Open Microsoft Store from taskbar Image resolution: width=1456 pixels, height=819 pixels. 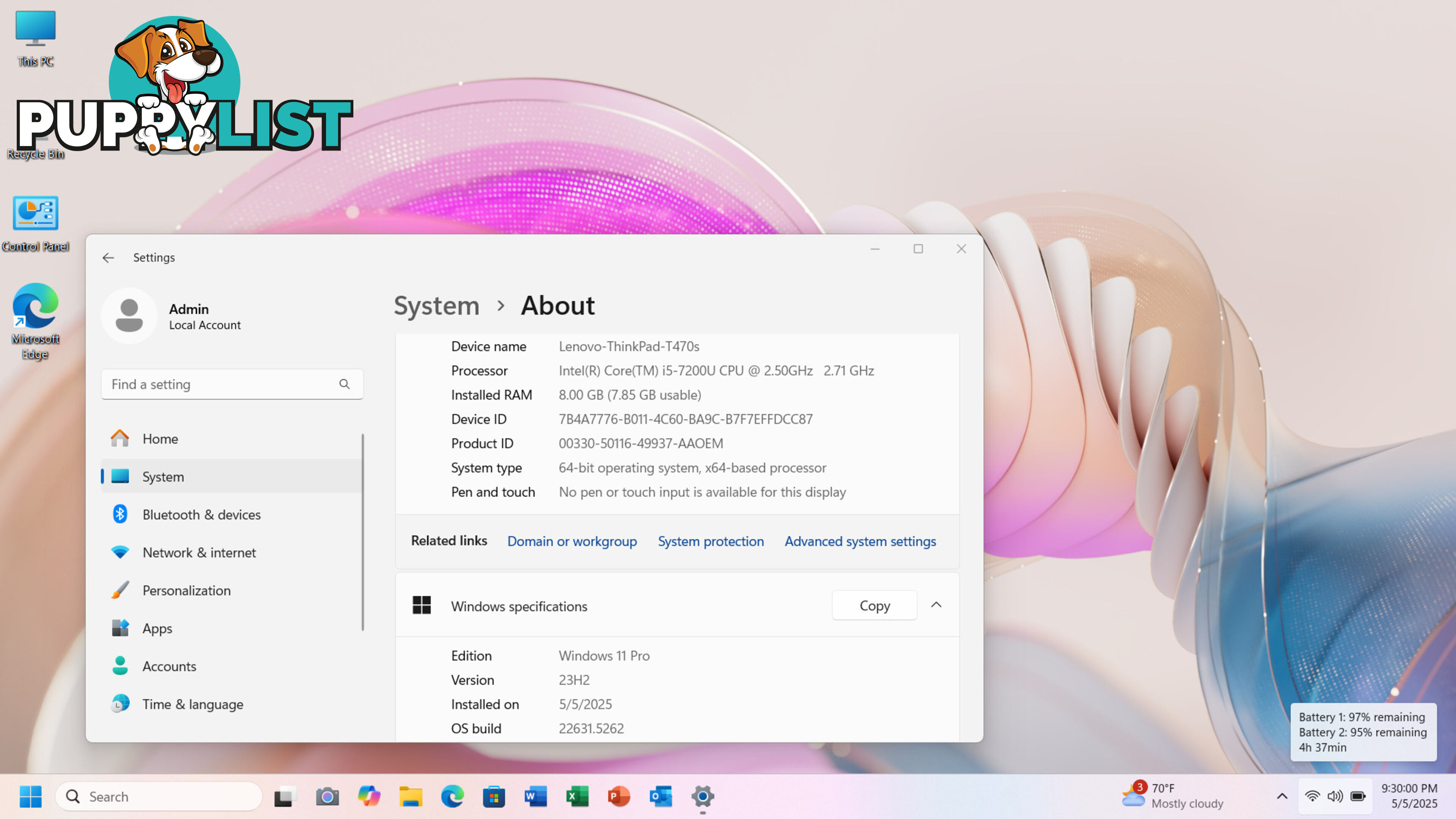pyautogui.click(x=494, y=796)
